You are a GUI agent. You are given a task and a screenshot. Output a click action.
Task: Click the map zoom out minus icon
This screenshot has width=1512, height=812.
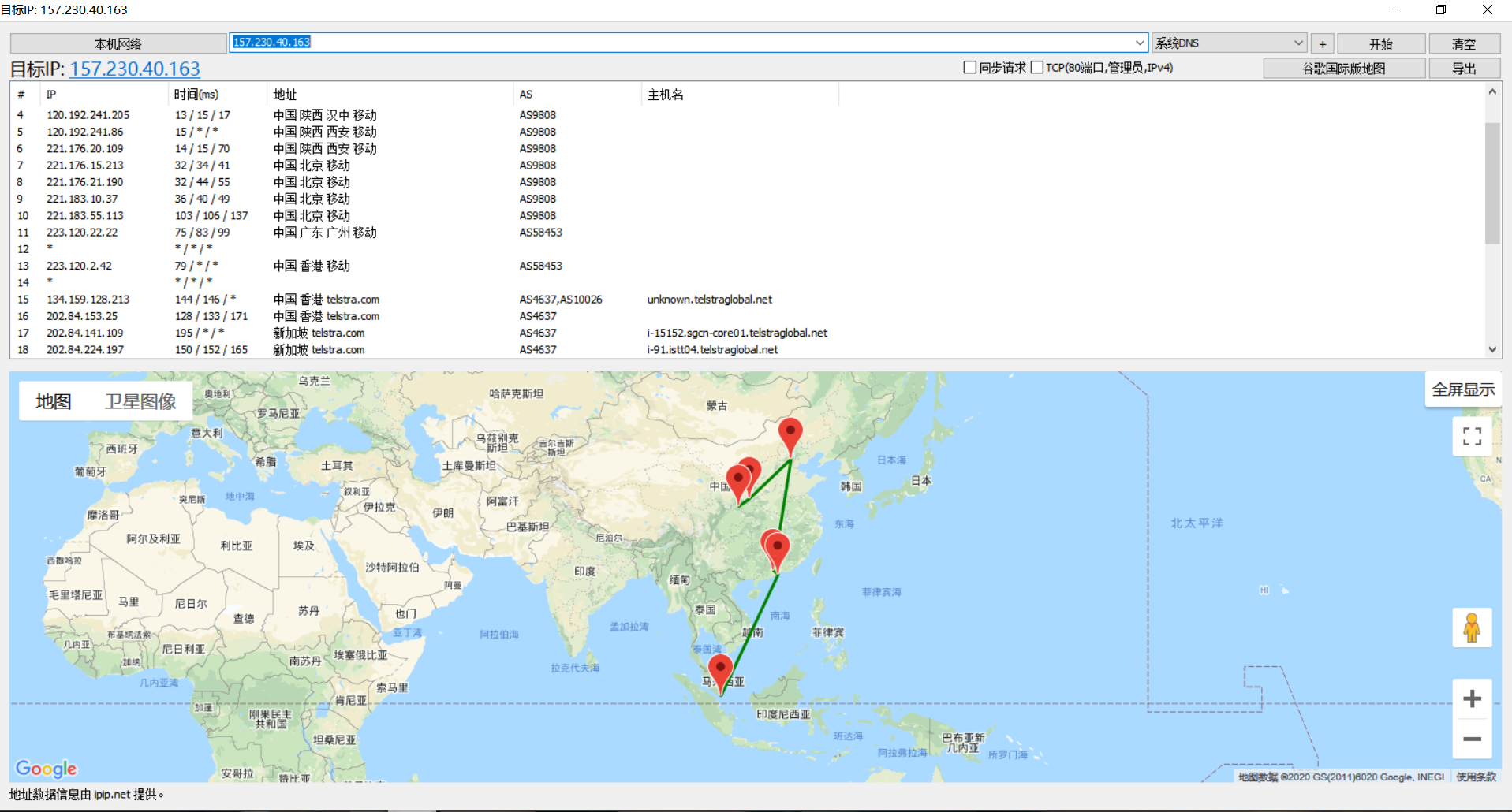coord(1472,739)
